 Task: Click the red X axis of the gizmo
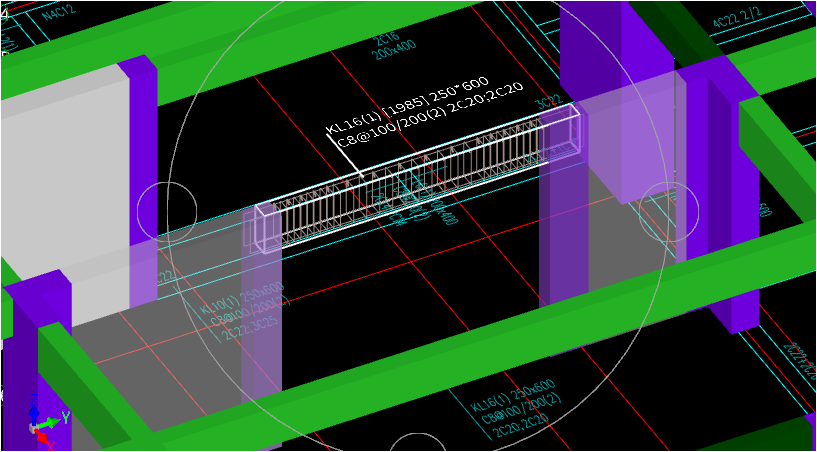[x=44, y=438]
